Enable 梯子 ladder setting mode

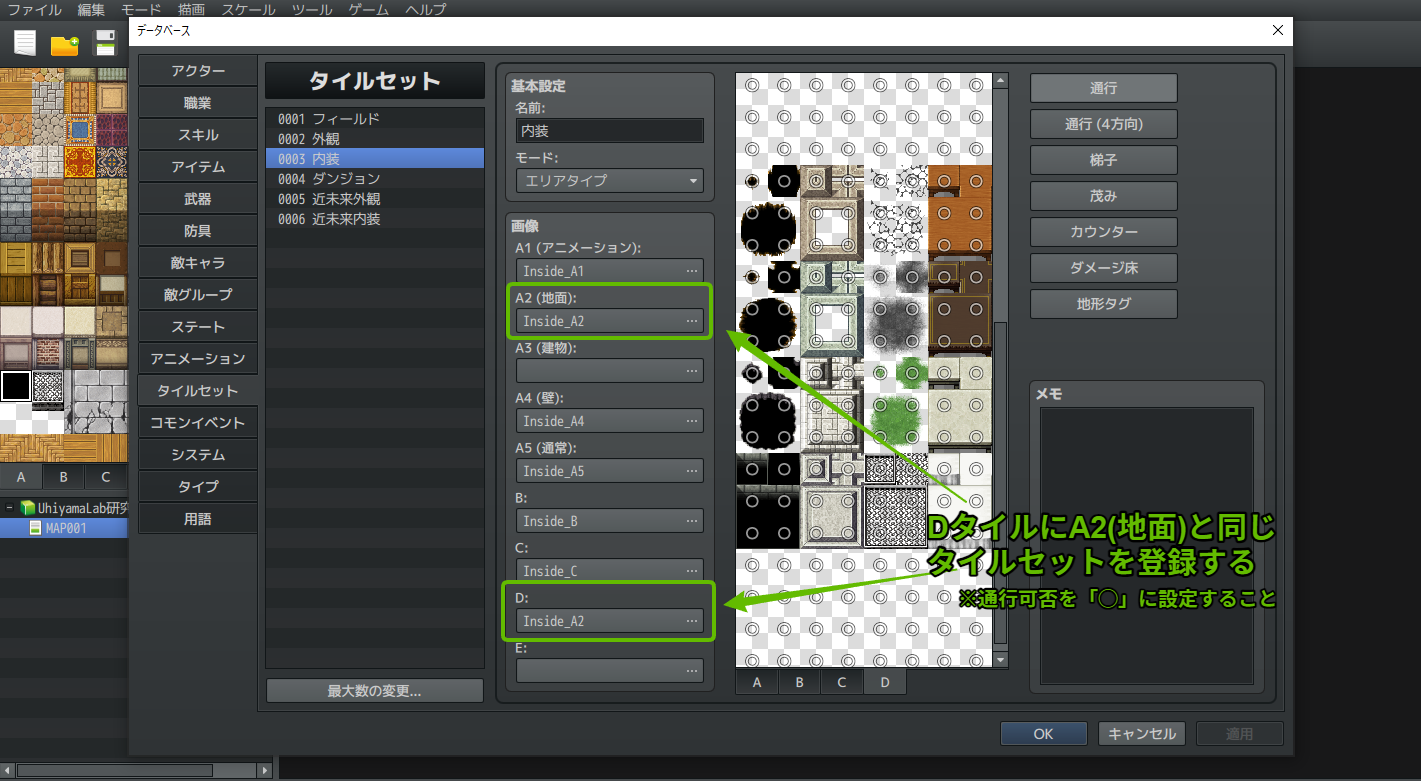pyautogui.click(x=1103, y=159)
